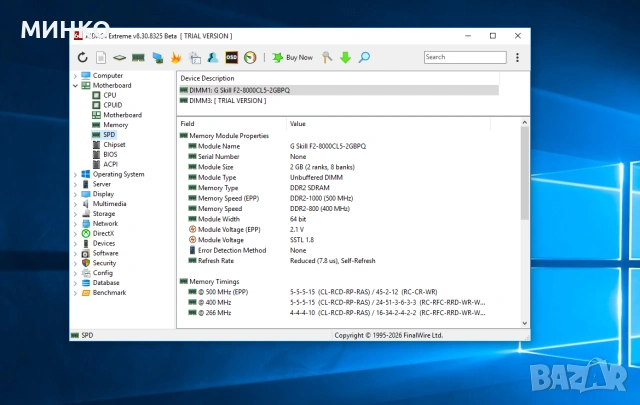Select SPD in the tree
The width and height of the screenshot is (640, 405).
point(109,135)
